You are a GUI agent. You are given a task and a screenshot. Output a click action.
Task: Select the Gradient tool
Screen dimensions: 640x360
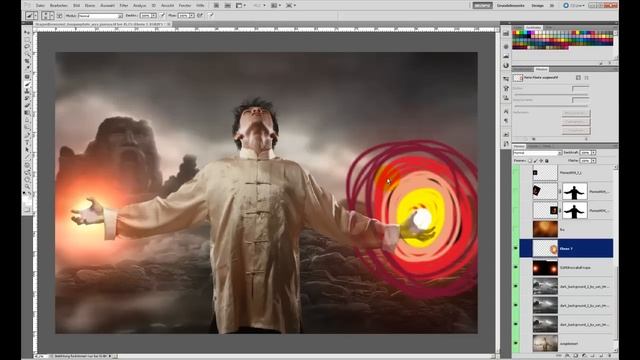pyautogui.click(x=27, y=113)
